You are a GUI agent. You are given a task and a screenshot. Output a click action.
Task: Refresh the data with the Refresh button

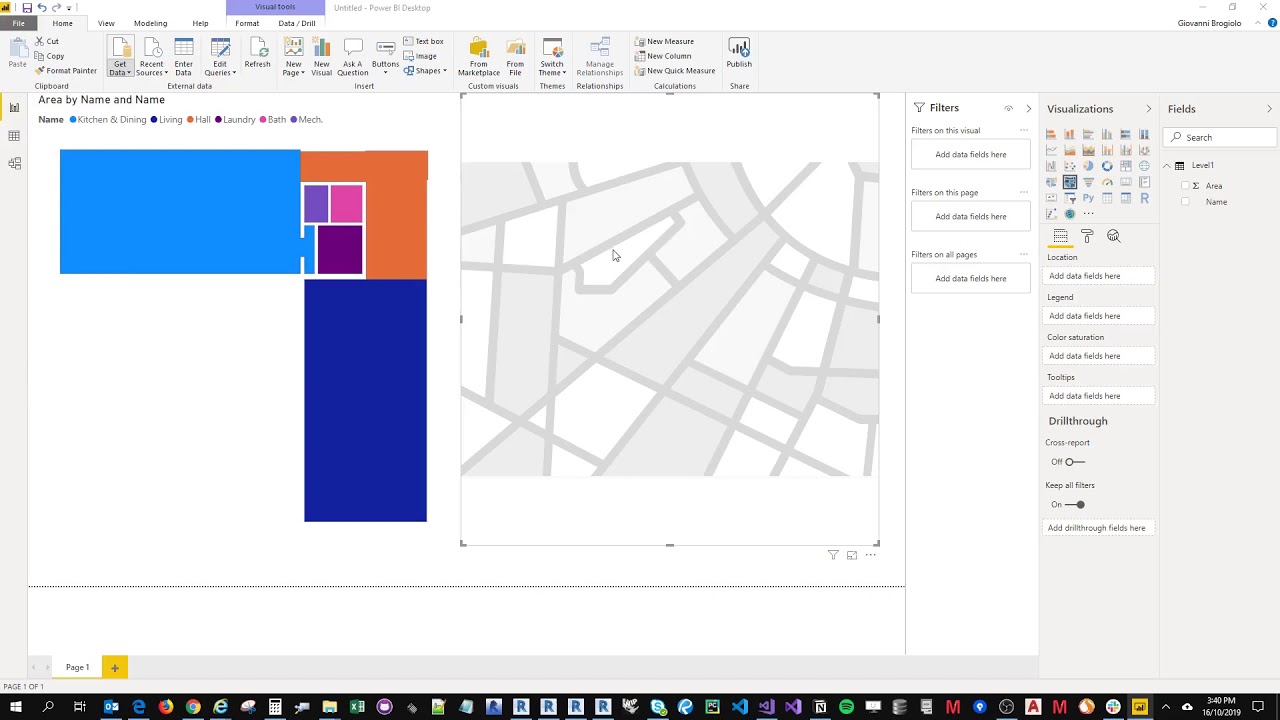coord(257,53)
